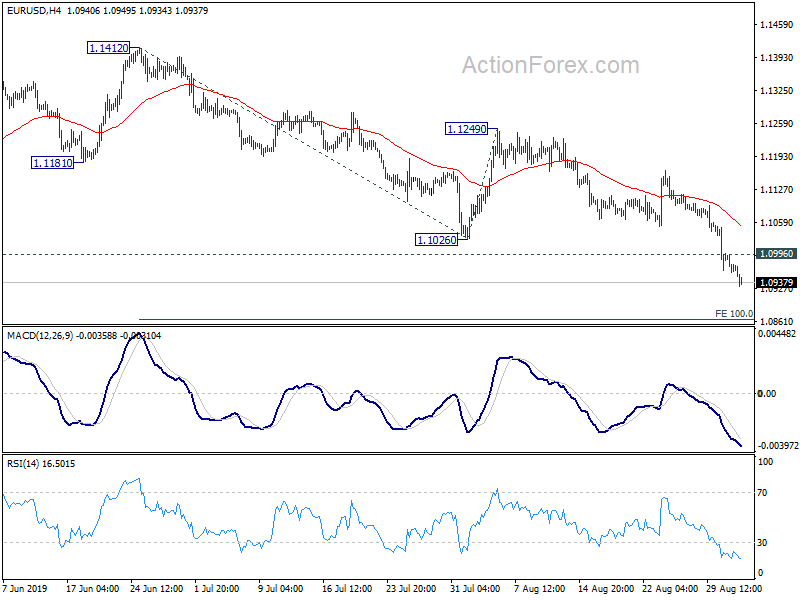Click the 23 Jul 20:00 date label
800x600 pixels.
pos(411,589)
